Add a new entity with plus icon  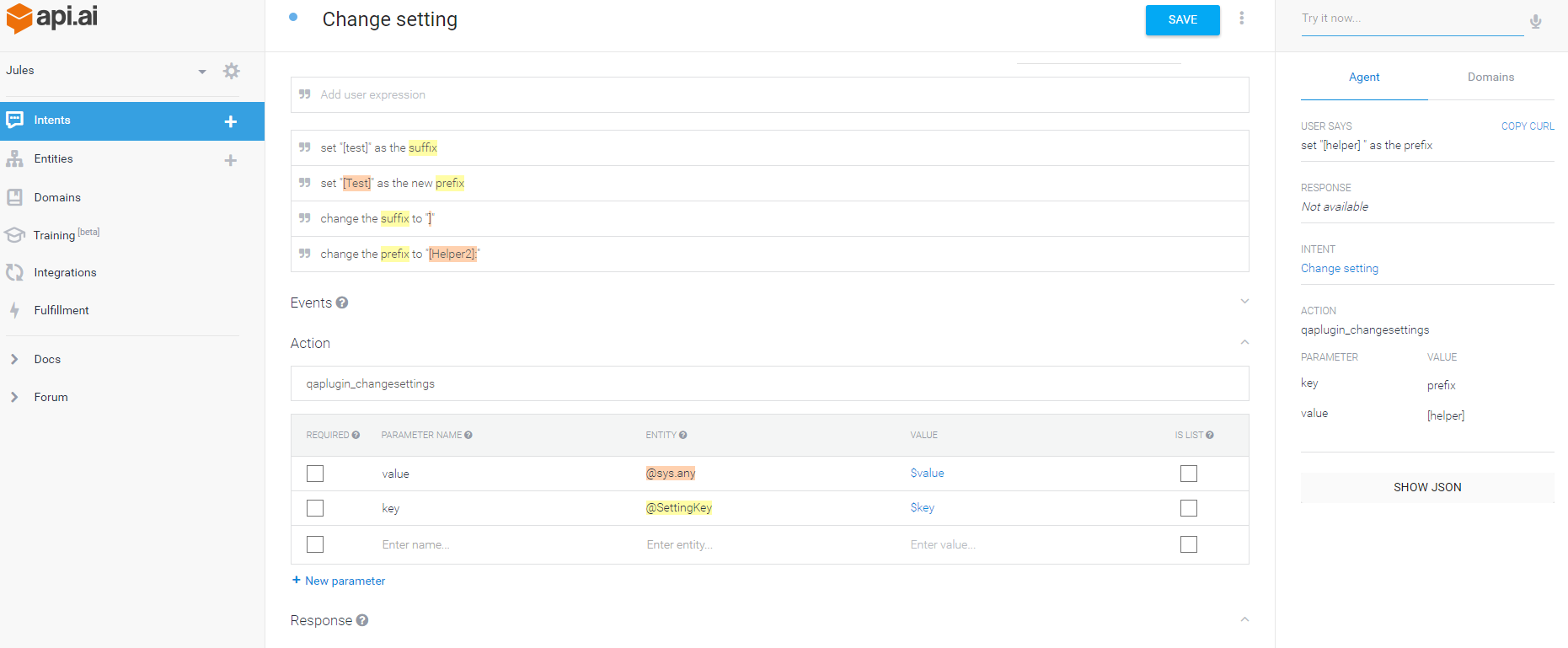click(230, 160)
